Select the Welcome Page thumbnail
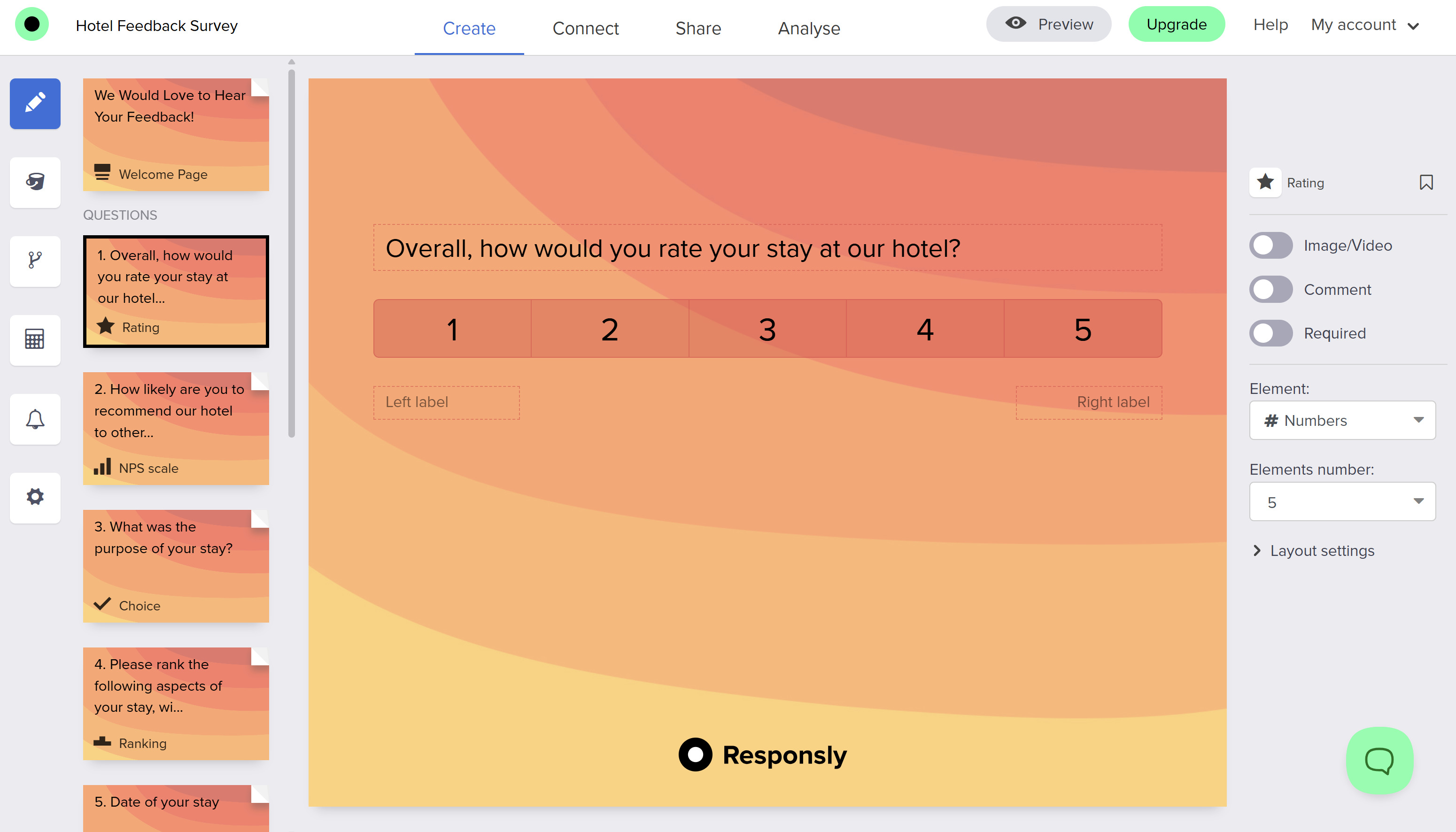The width and height of the screenshot is (1456, 832). [176, 135]
